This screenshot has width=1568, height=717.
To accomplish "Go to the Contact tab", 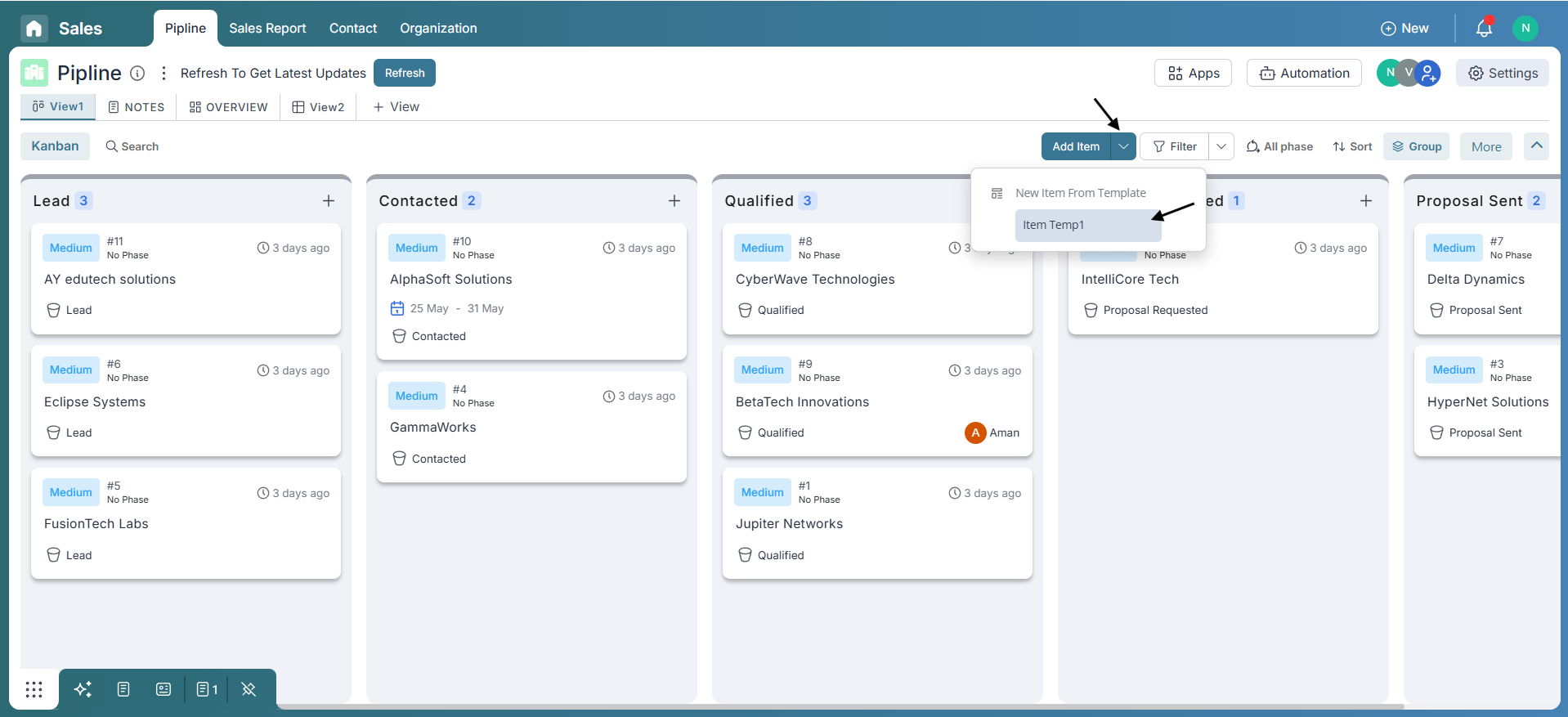I will click(353, 28).
